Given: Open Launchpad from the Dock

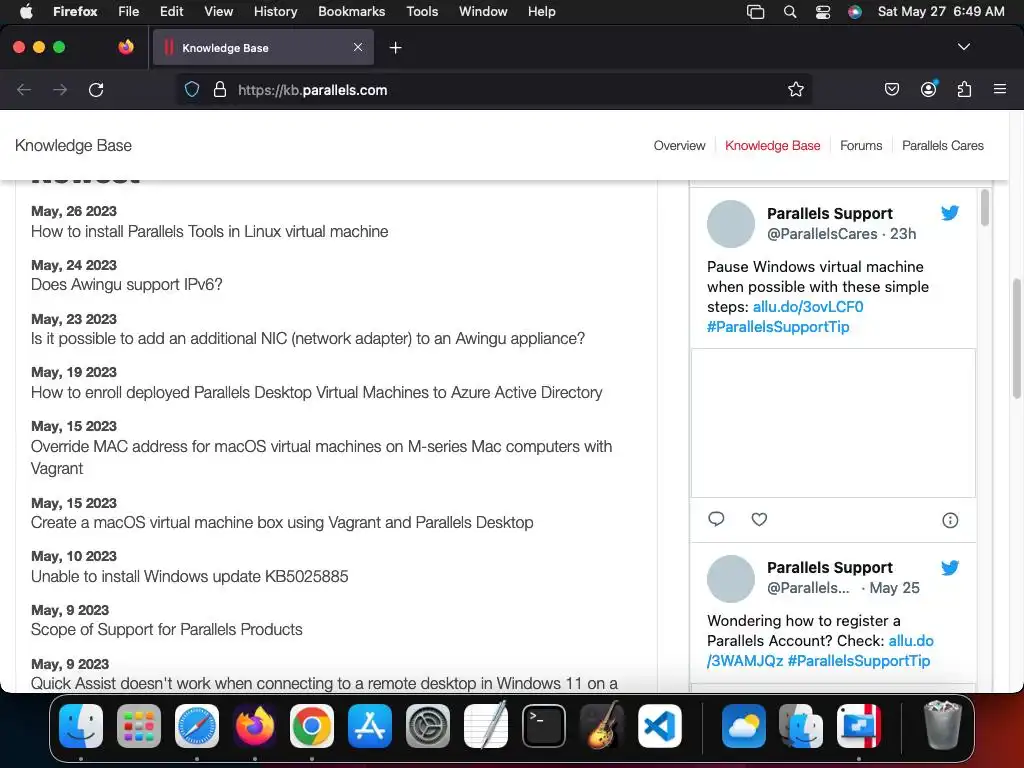Looking at the screenshot, I should pos(139,726).
